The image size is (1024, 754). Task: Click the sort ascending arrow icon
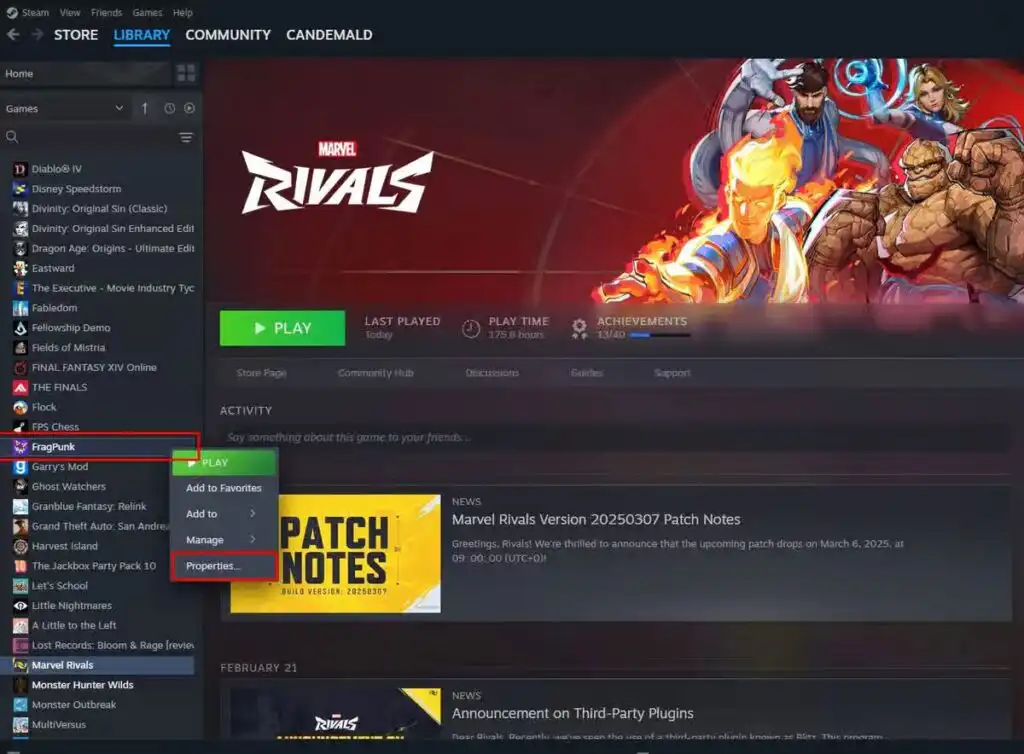point(144,108)
